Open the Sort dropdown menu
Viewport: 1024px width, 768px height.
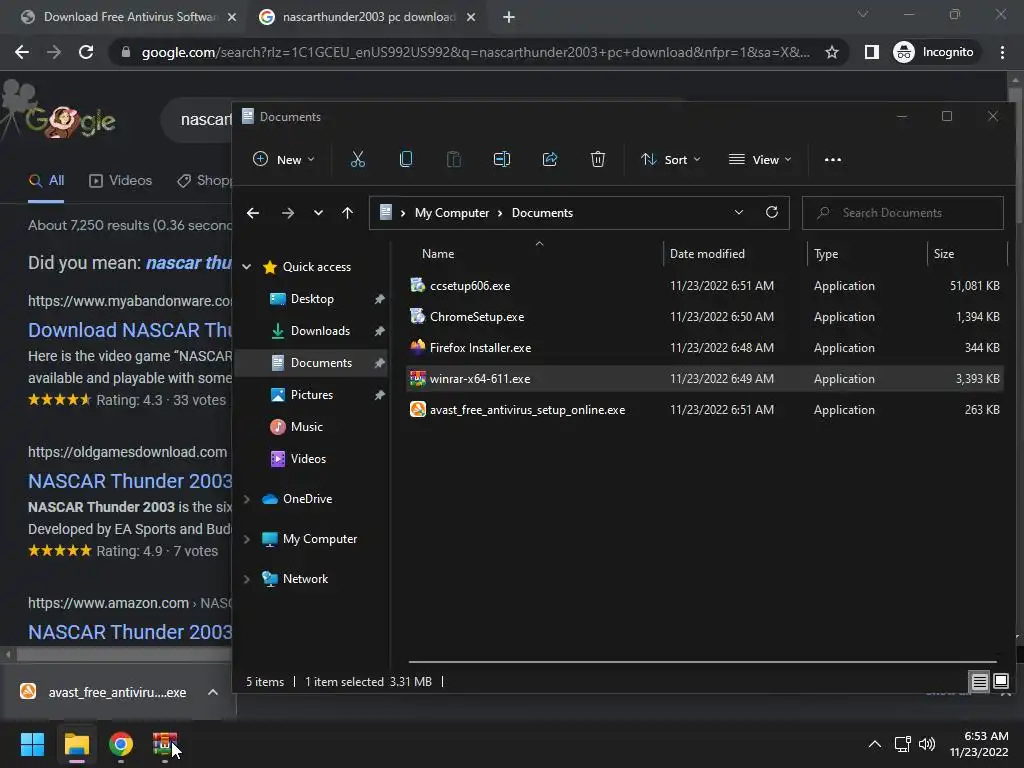[670, 159]
